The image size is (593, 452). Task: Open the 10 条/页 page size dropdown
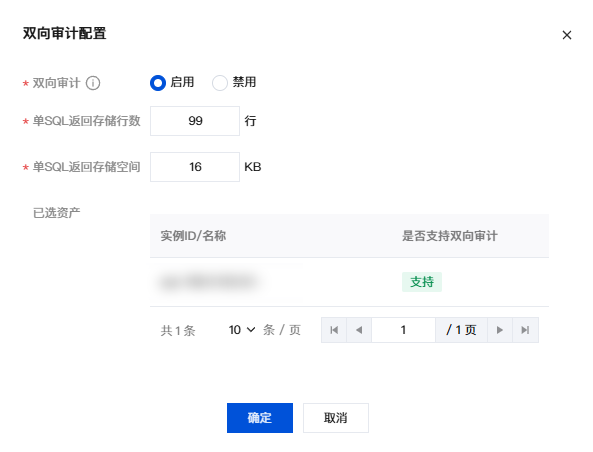(242, 330)
